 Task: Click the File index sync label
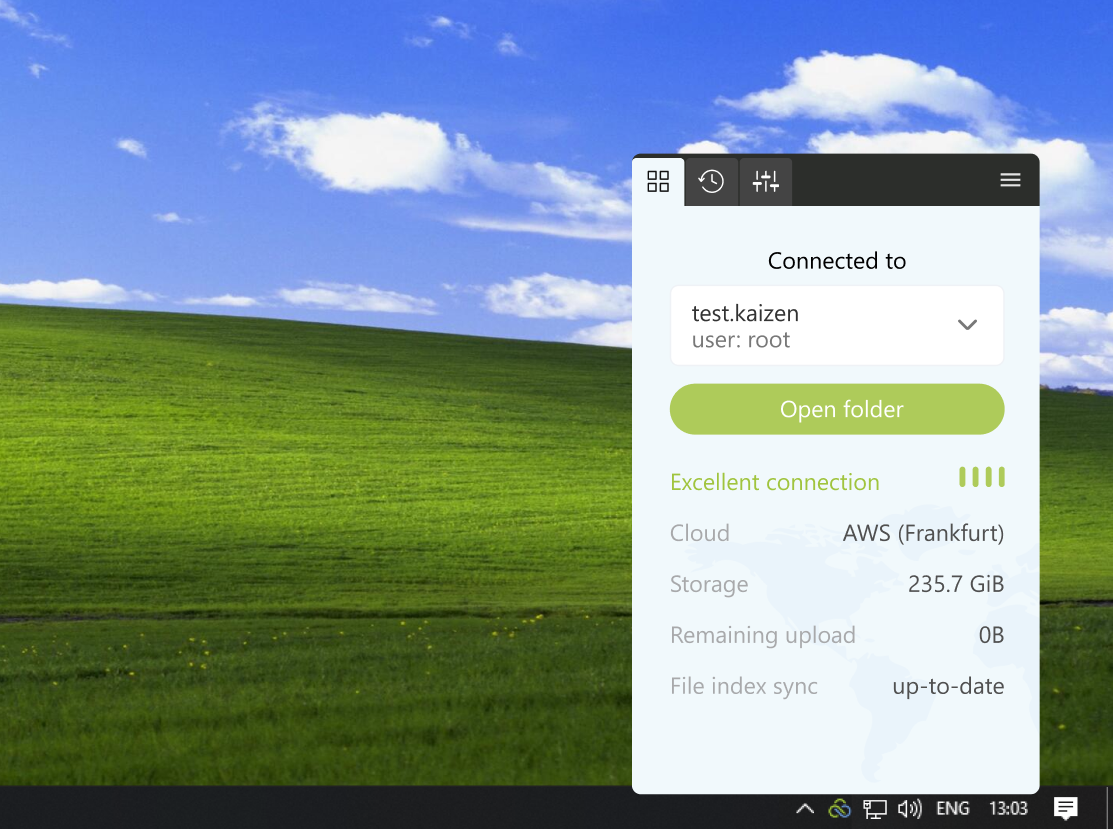point(743,686)
